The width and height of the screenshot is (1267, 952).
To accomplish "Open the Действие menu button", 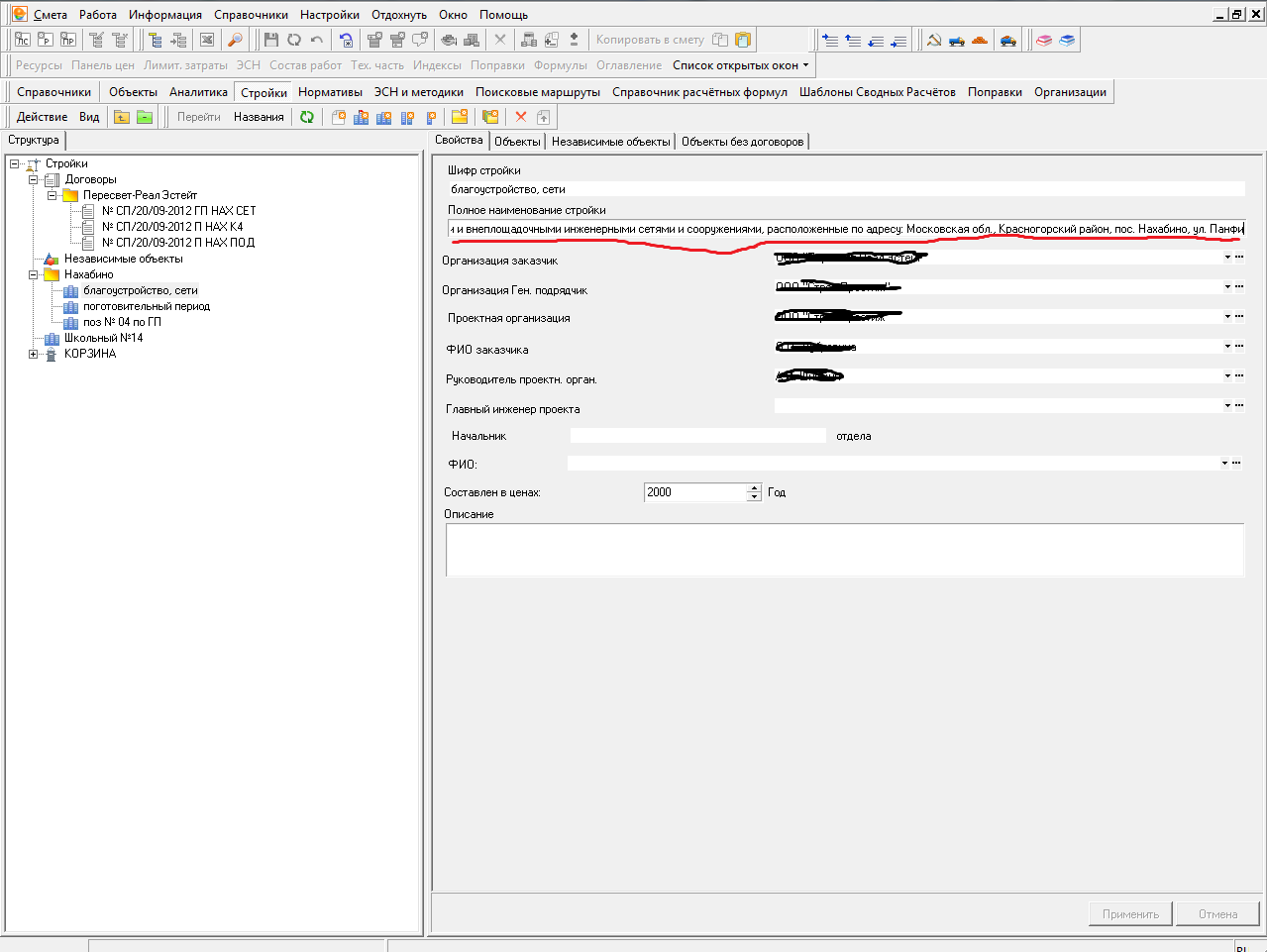I will (43, 117).
